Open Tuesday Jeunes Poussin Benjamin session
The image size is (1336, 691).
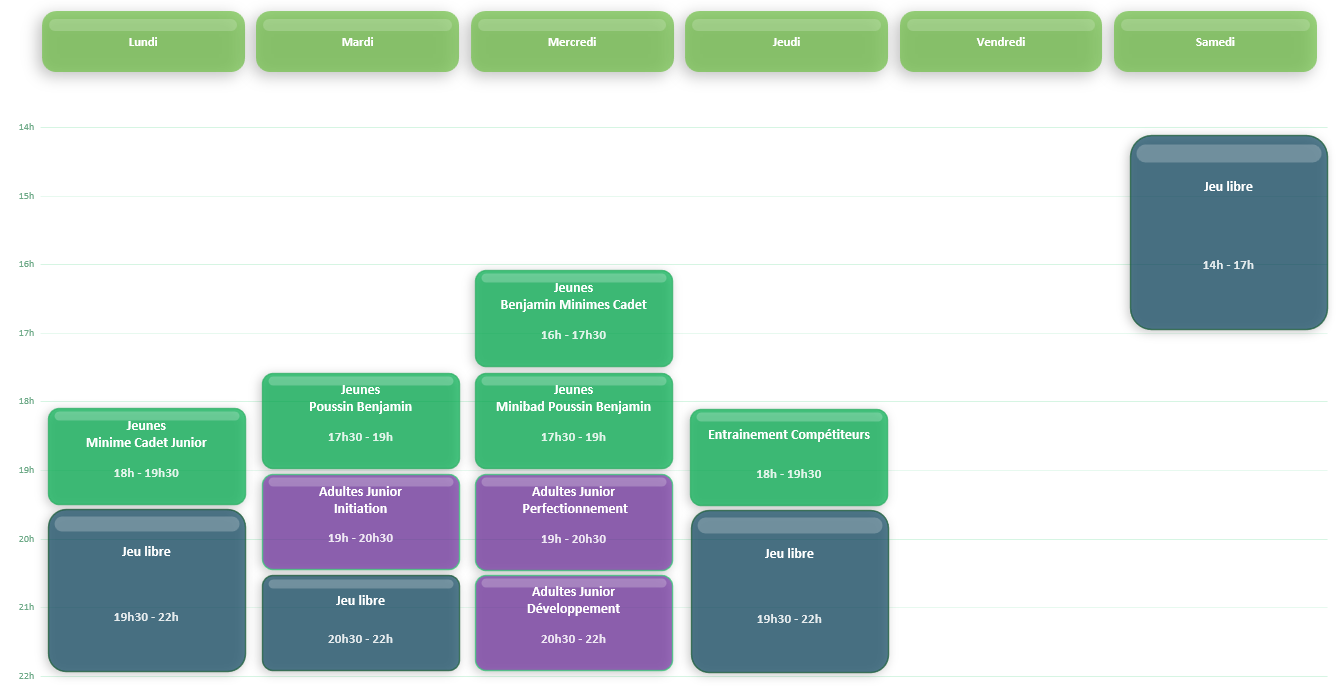tap(361, 421)
